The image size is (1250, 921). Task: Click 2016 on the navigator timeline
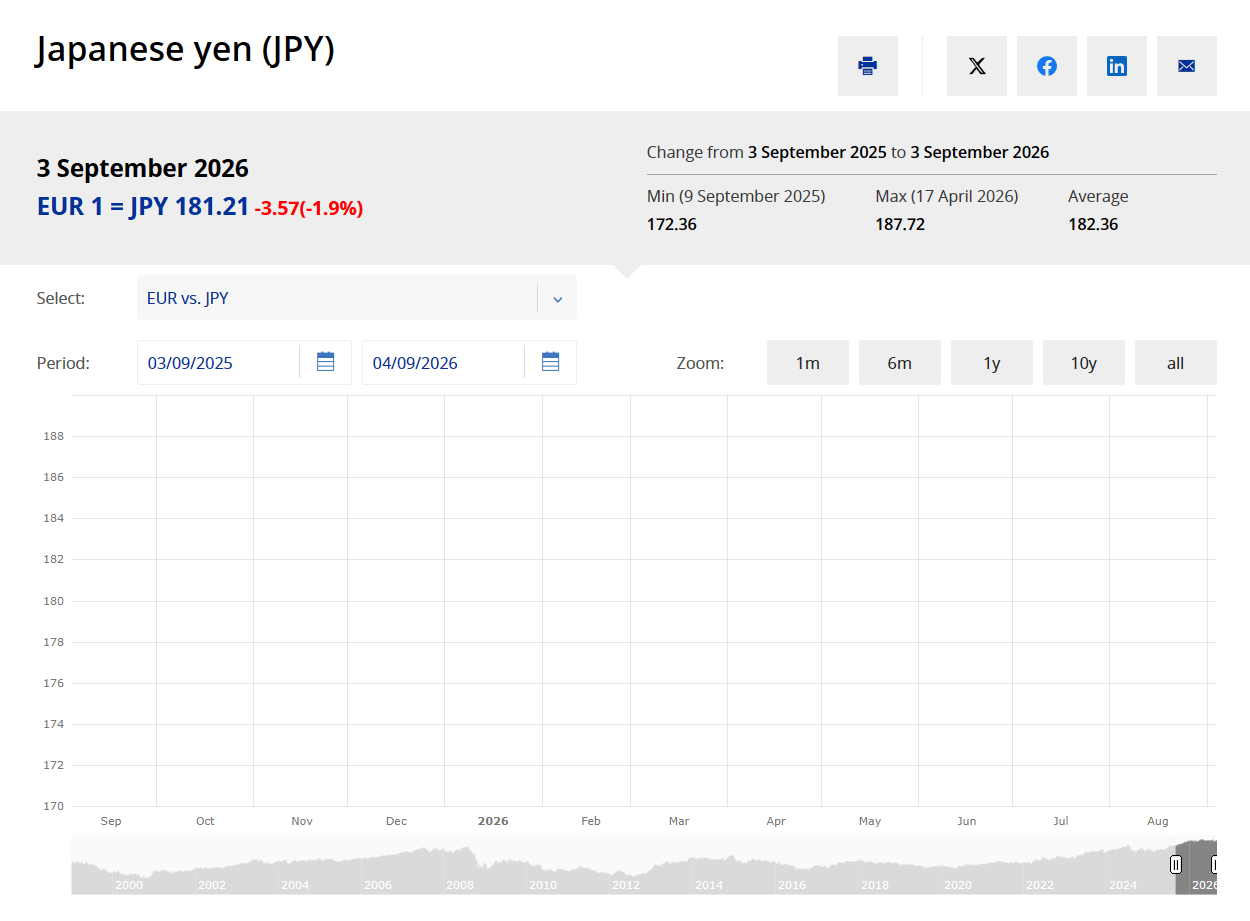point(792,885)
